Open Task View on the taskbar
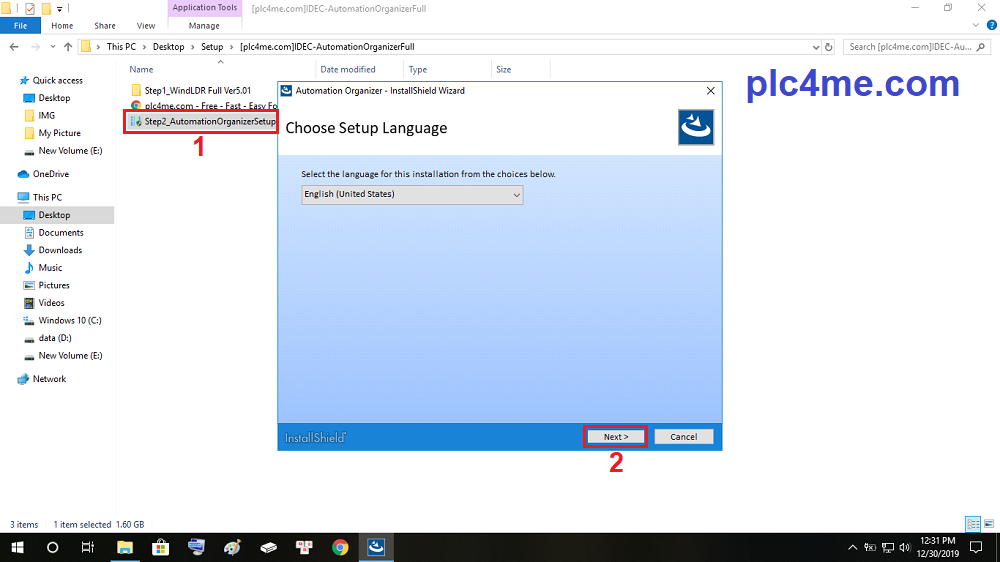 (88, 547)
